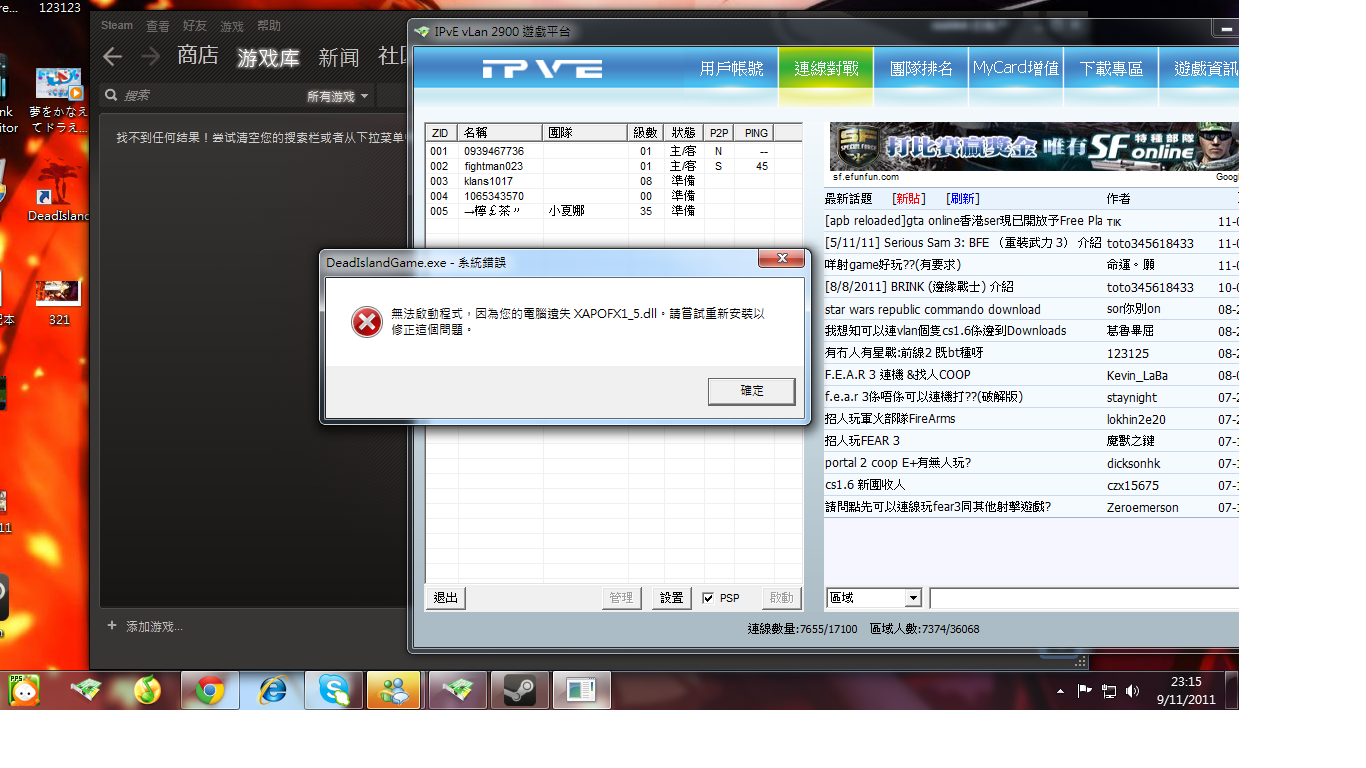Click the chat input field beside 區域

pos(1084,598)
